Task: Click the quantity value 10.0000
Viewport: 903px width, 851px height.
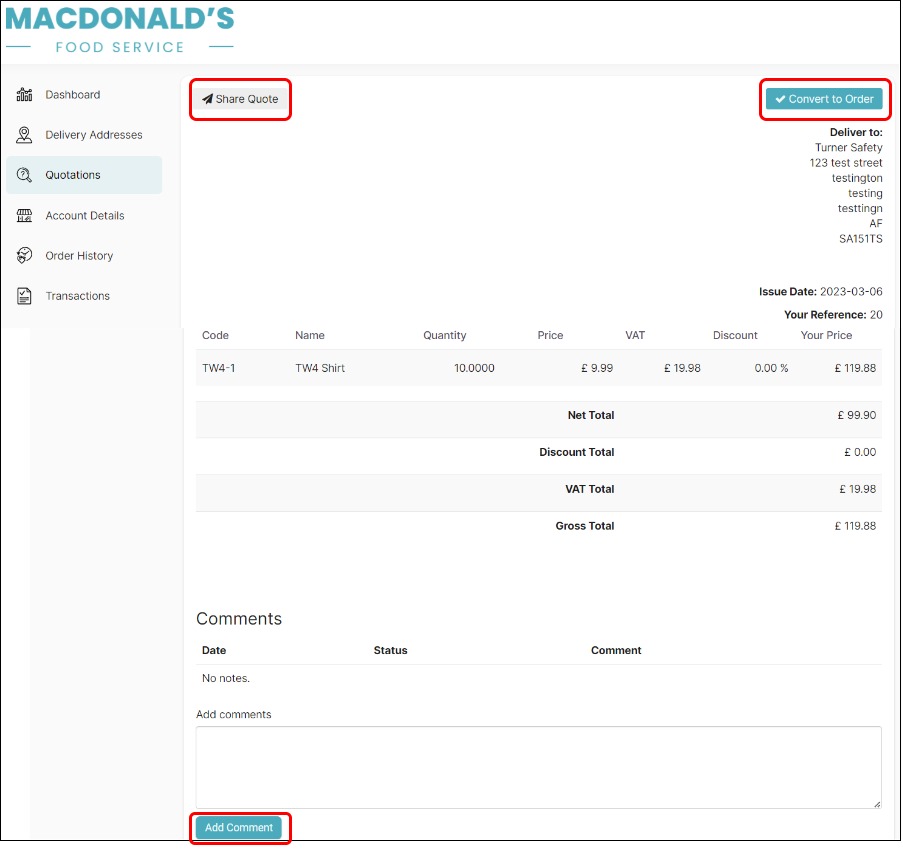Action: pyautogui.click(x=474, y=368)
